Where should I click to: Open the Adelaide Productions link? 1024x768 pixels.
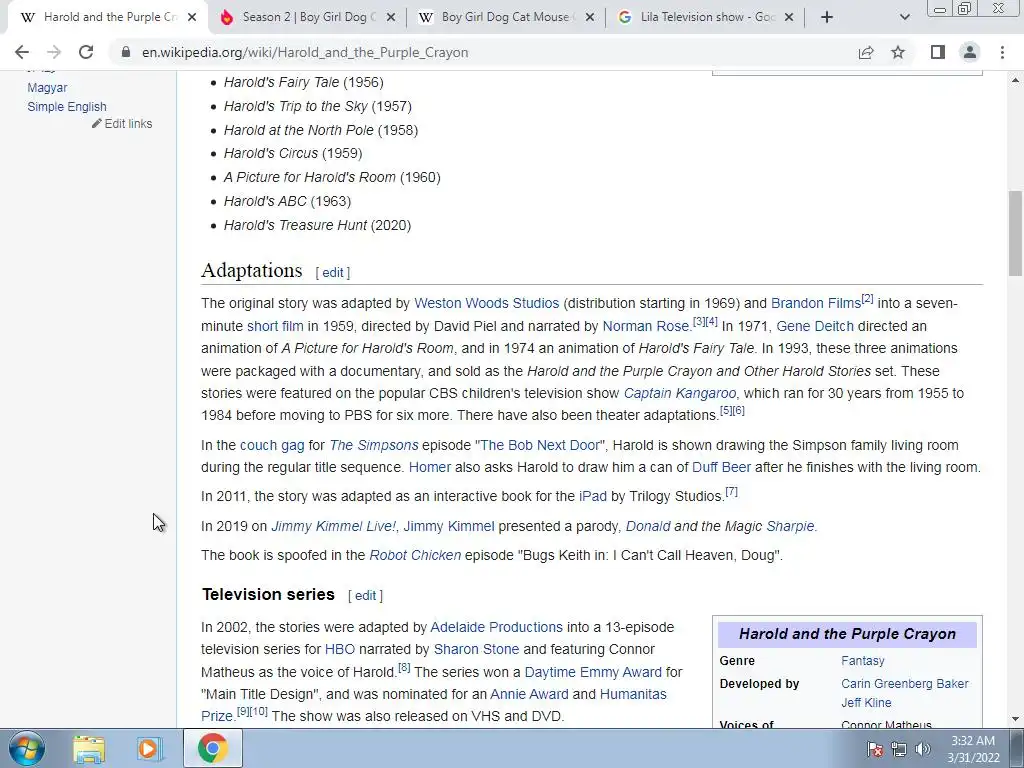coord(496,627)
